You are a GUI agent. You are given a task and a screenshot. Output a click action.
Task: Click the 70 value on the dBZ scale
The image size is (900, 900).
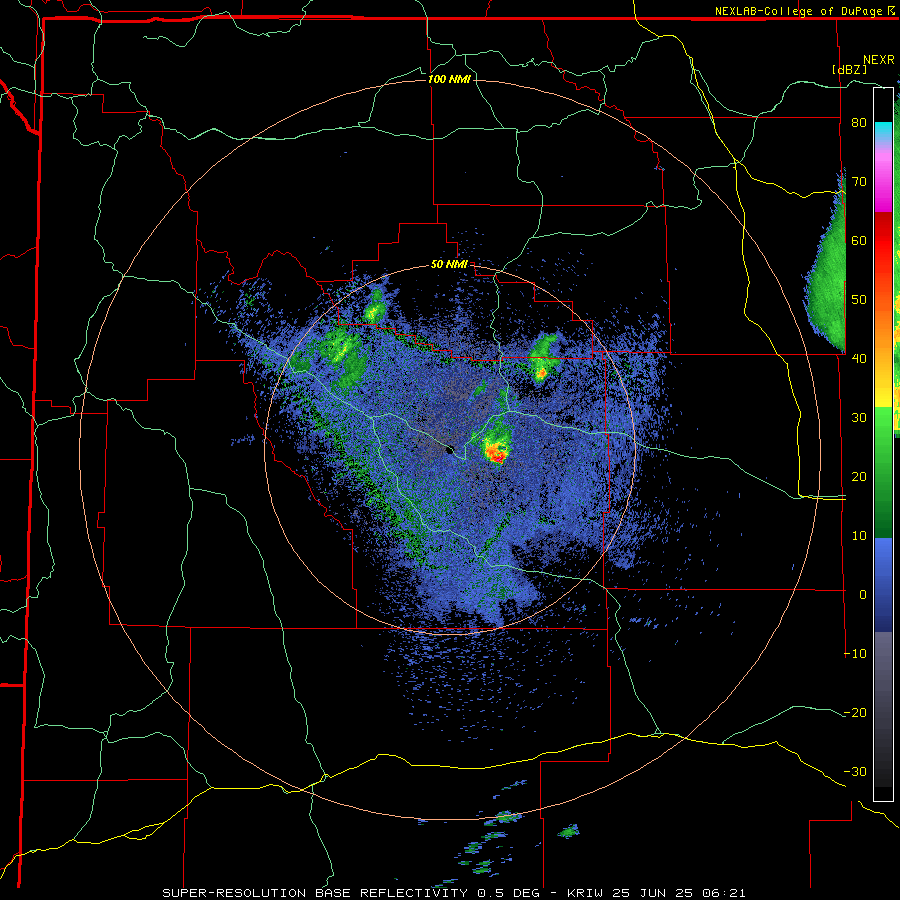click(858, 182)
